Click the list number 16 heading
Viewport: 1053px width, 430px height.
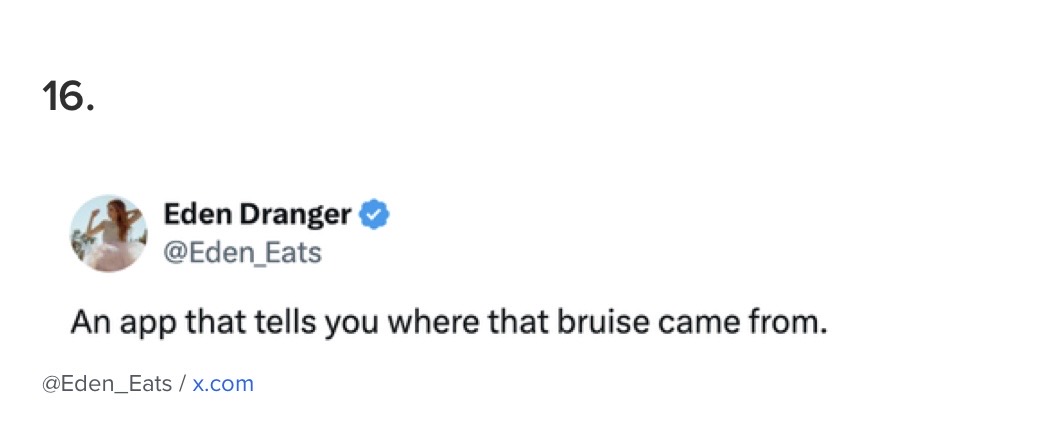(68, 97)
